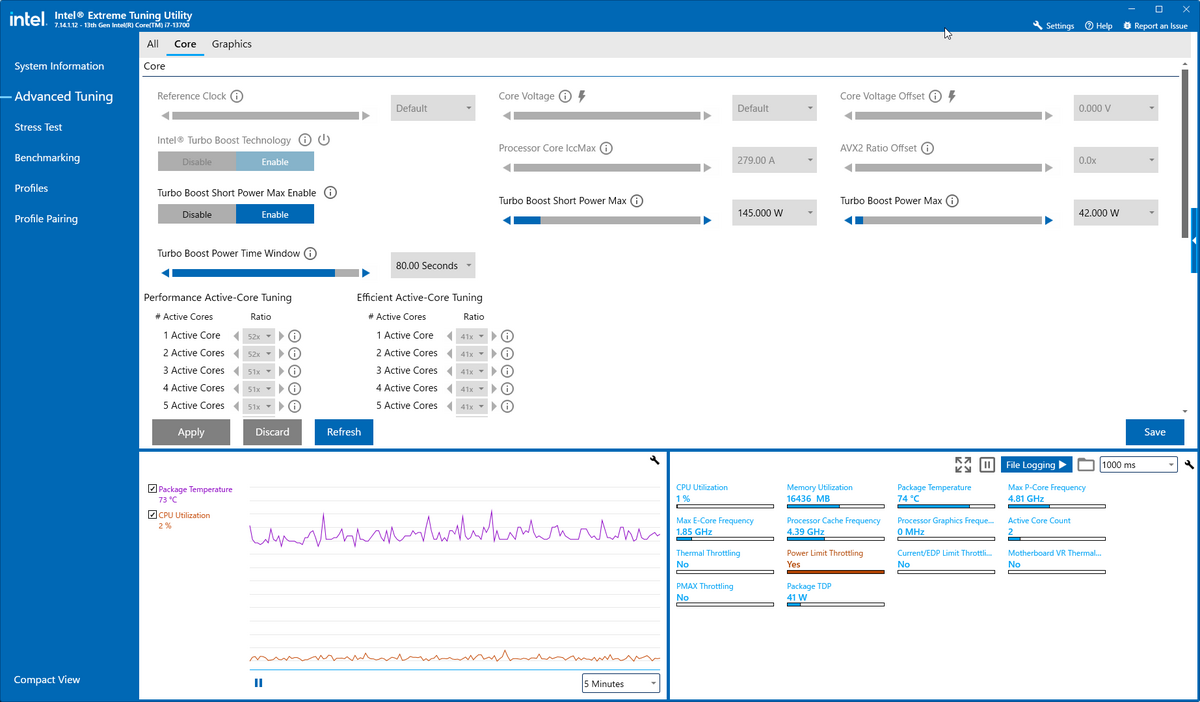Open Stress Test in sidebar

tap(39, 127)
